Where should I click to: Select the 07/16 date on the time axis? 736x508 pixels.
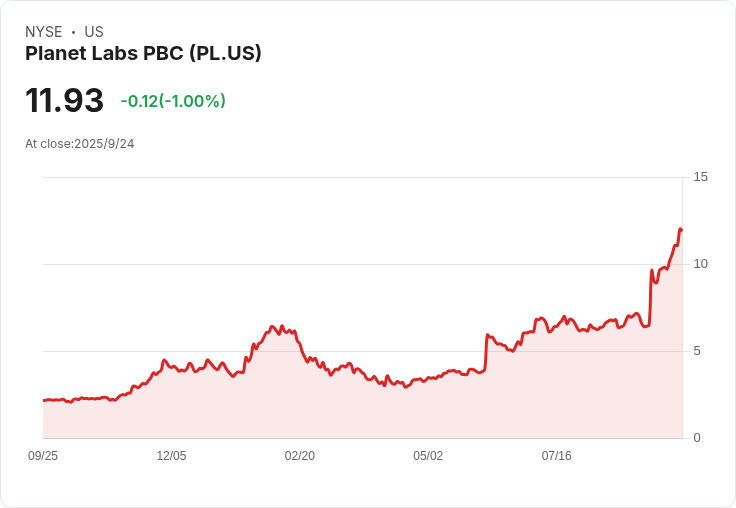pyautogui.click(x=556, y=456)
